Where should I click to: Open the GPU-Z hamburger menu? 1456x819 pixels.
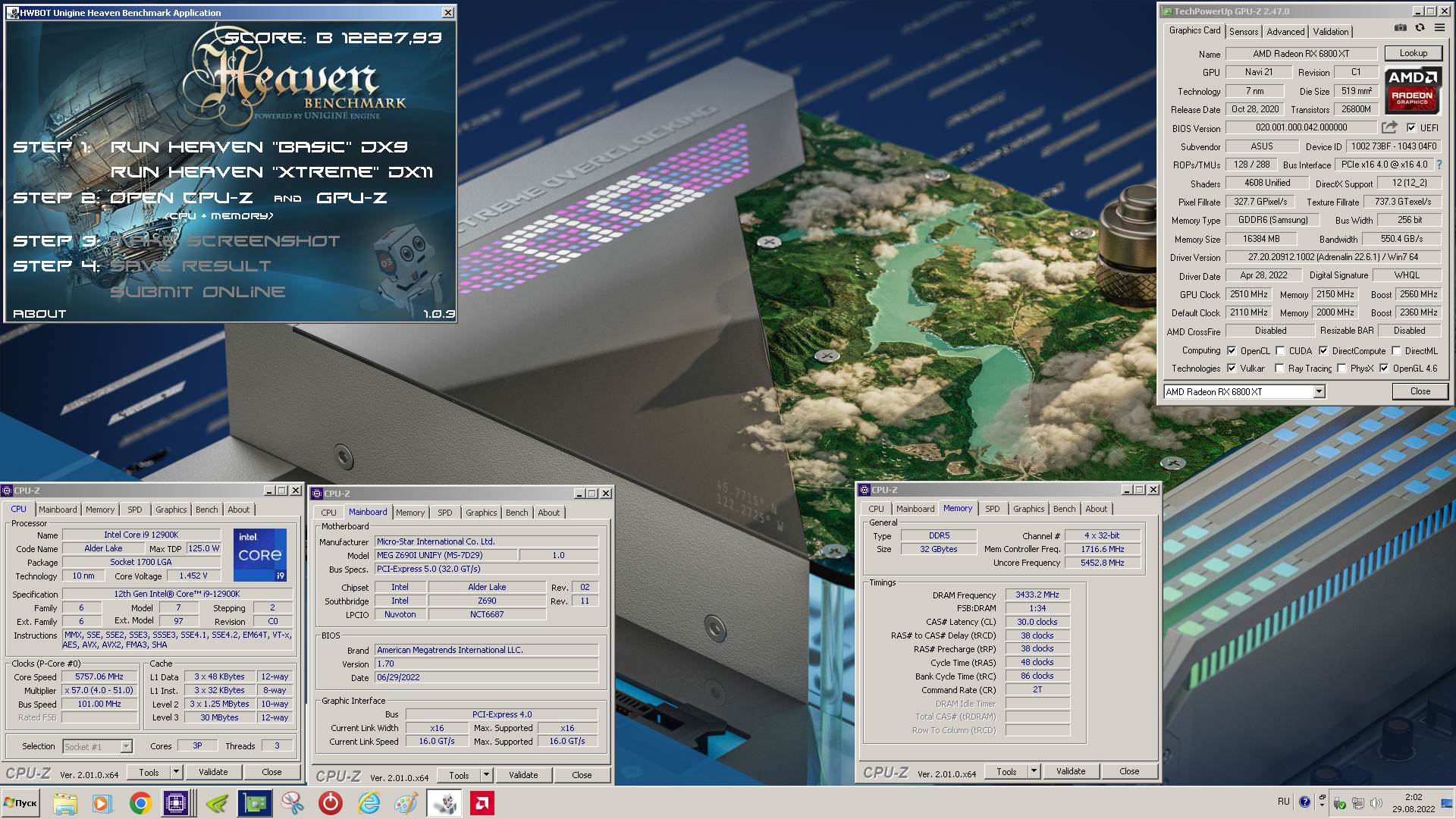[x=1439, y=28]
